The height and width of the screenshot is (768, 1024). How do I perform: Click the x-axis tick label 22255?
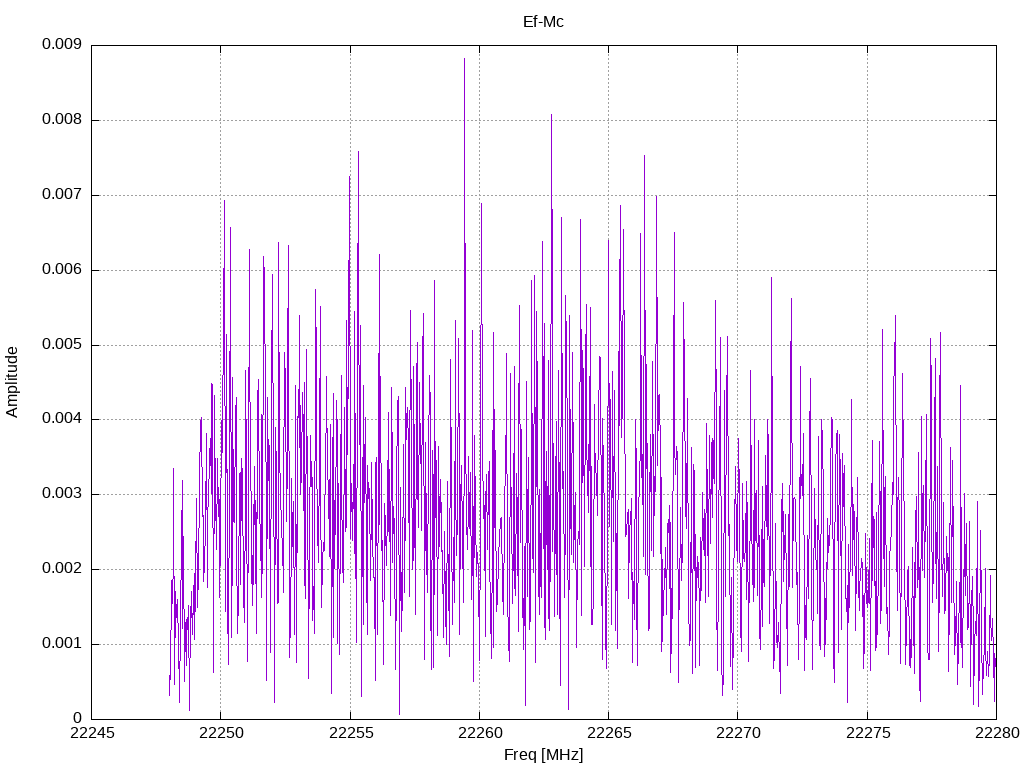(351, 733)
